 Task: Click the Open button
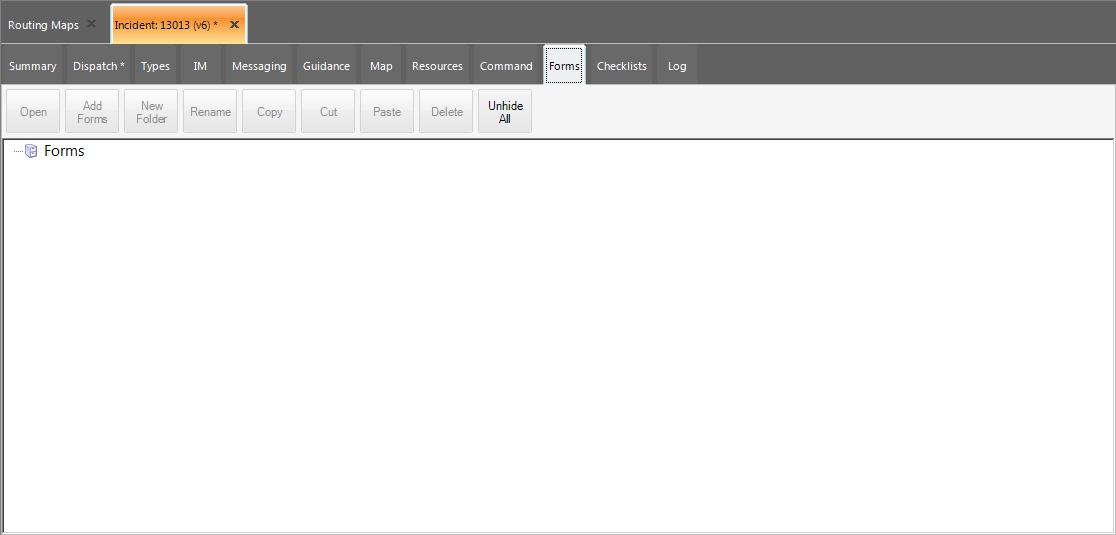pyautogui.click(x=33, y=111)
